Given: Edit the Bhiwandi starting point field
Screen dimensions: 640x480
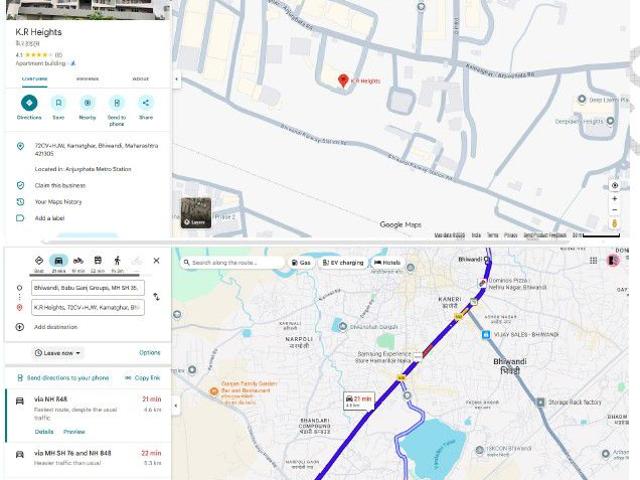Looking at the screenshot, I should pyautogui.click(x=88, y=288).
